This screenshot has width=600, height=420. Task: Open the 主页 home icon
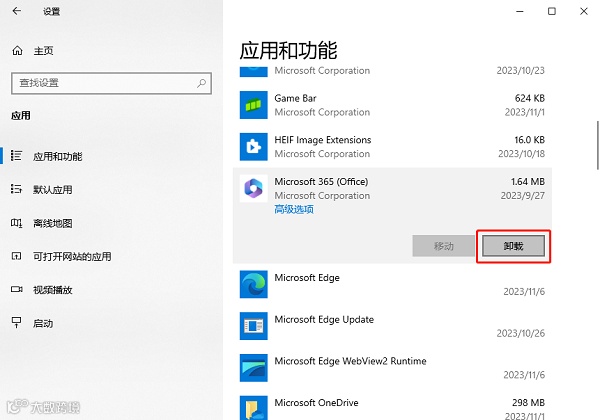17,50
